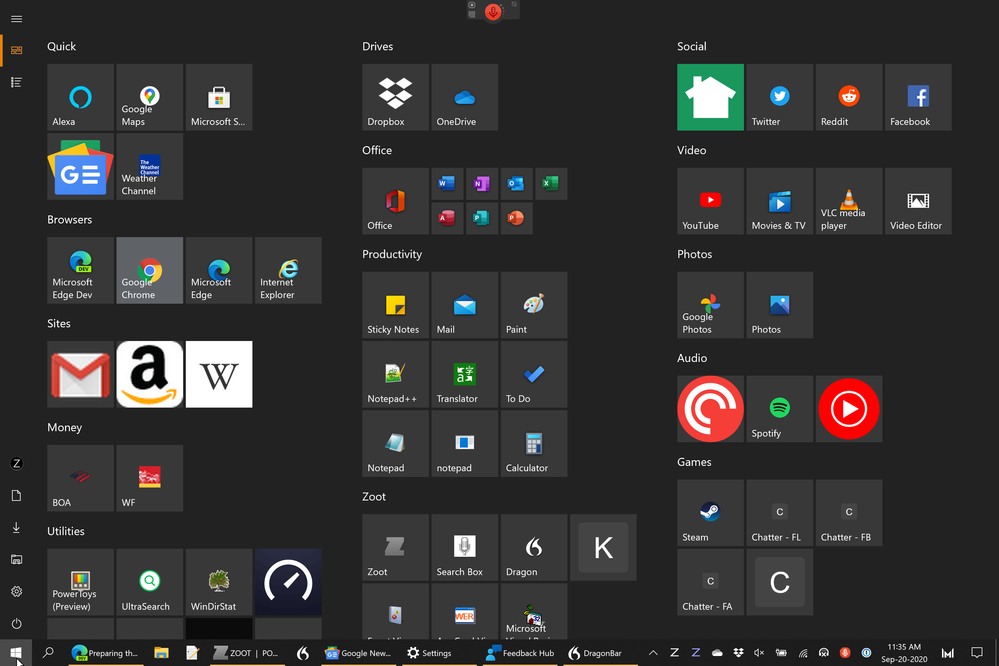Show hidden system tray icons
The height and width of the screenshot is (666, 999).
pos(653,653)
